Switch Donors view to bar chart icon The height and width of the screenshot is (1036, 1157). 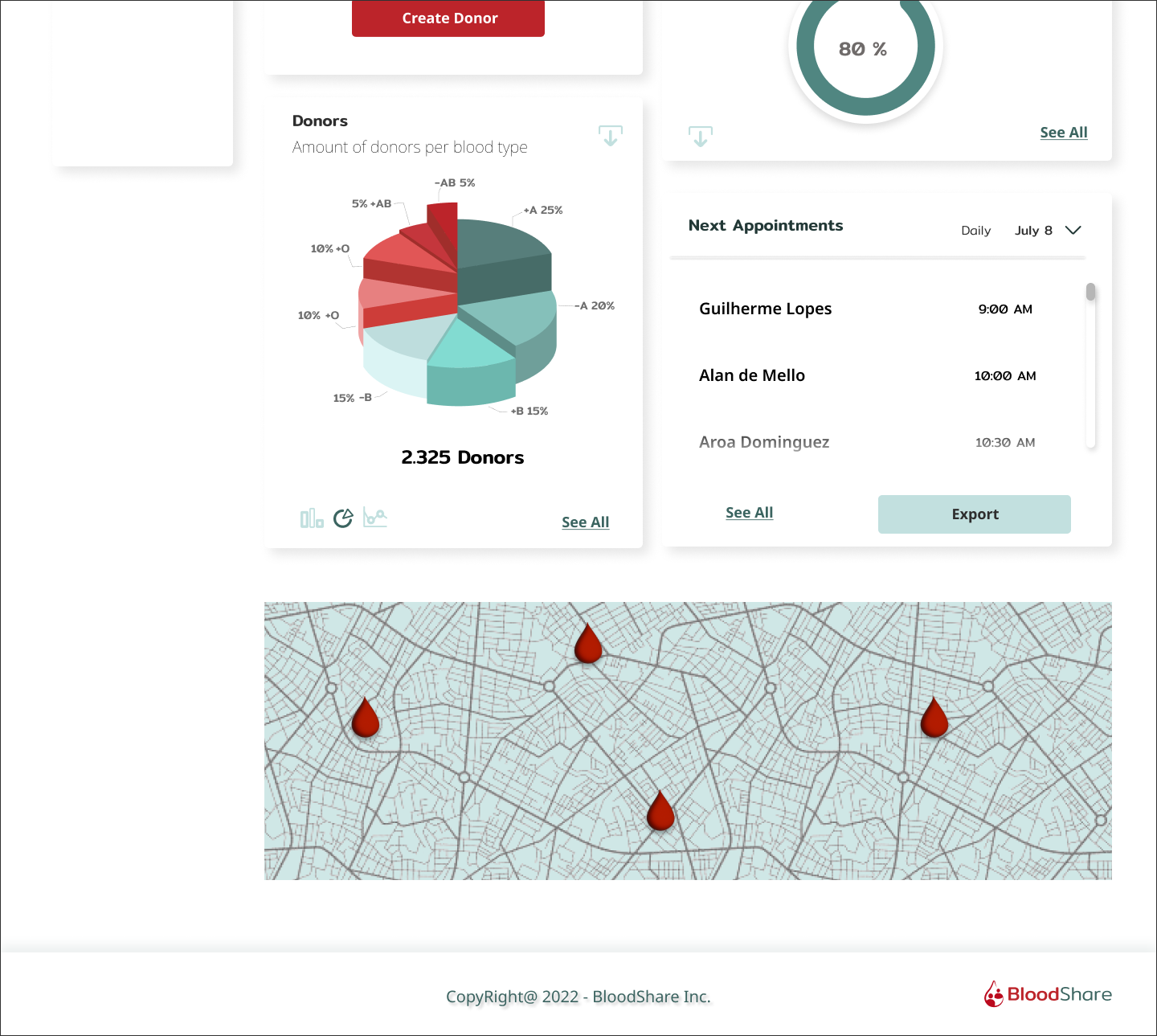pyautogui.click(x=312, y=518)
